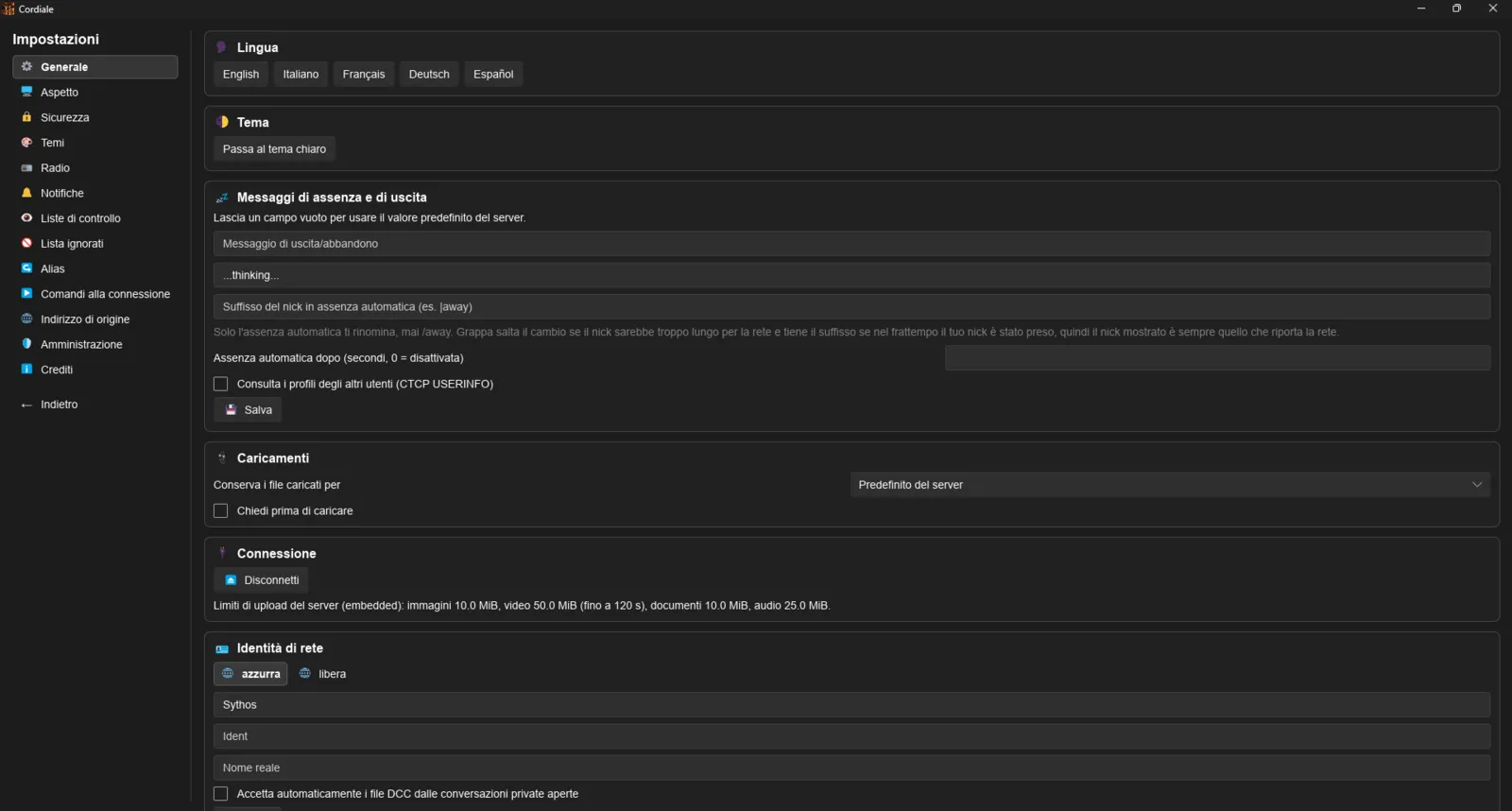Click the floppy disk icon on Salva
This screenshot has height=811, width=1512.
click(x=231, y=410)
